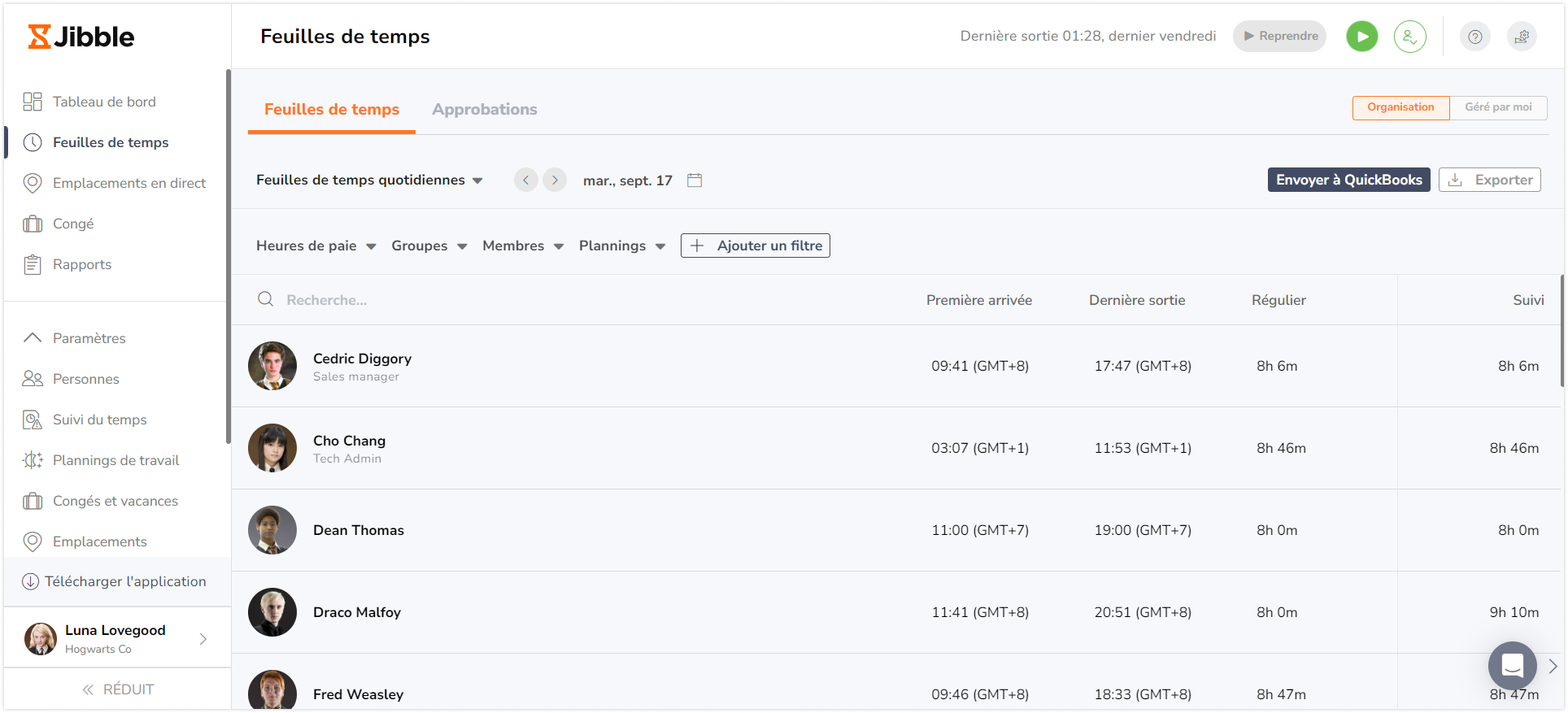The width and height of the screenshot is (1568, 713).
Task: Open Plannings filter dropdown
Action: point(622,246)
